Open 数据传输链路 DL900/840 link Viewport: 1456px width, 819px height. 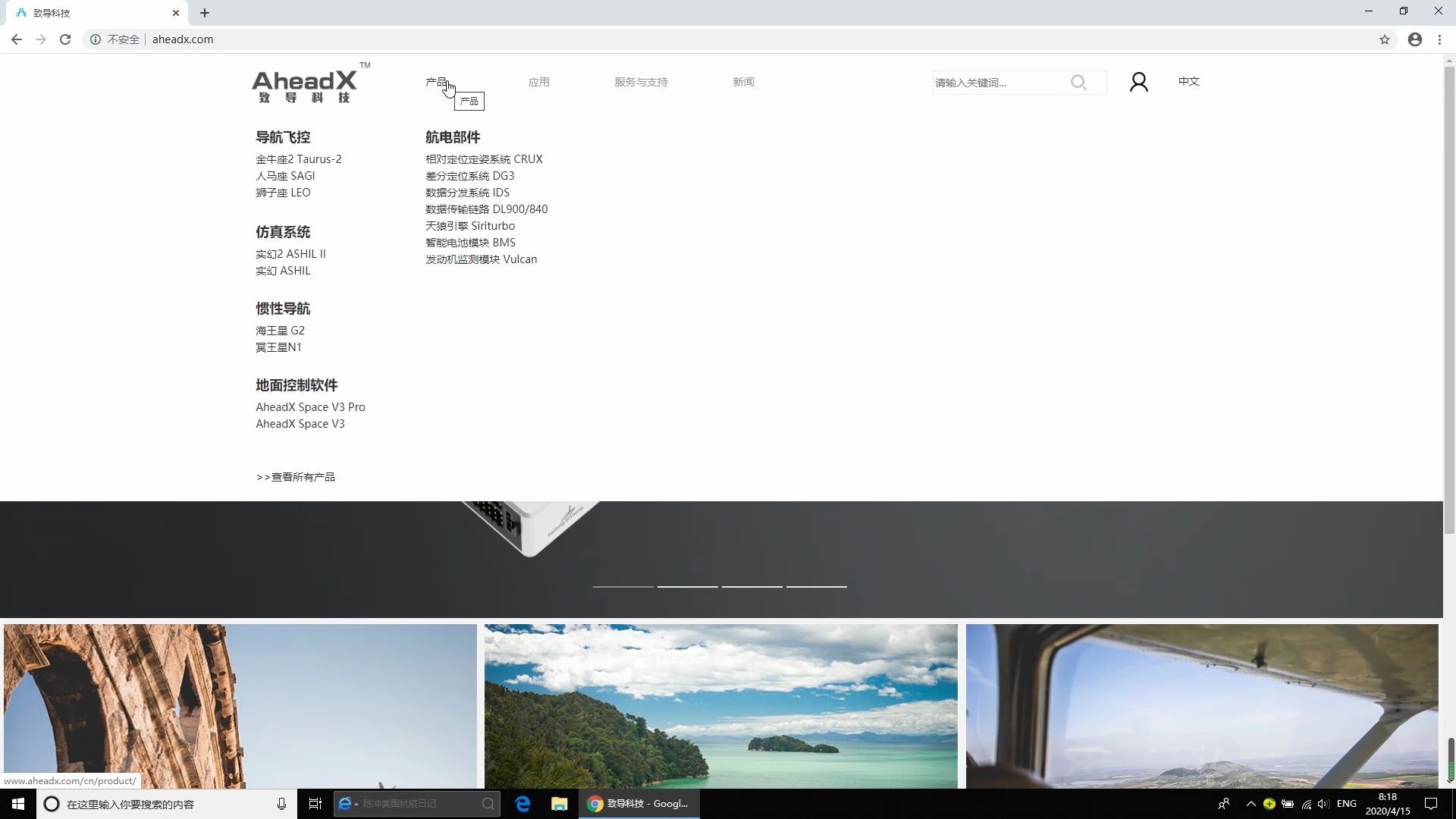tap(486, 209)
